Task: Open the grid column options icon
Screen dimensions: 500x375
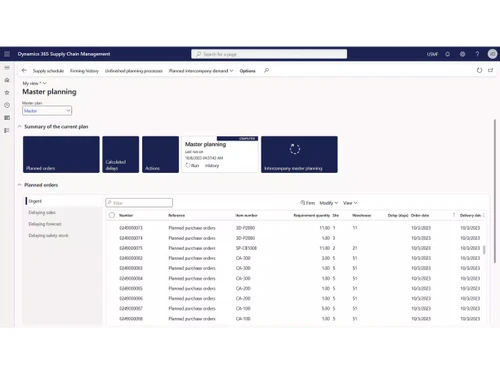Action: tap(484, 215)
